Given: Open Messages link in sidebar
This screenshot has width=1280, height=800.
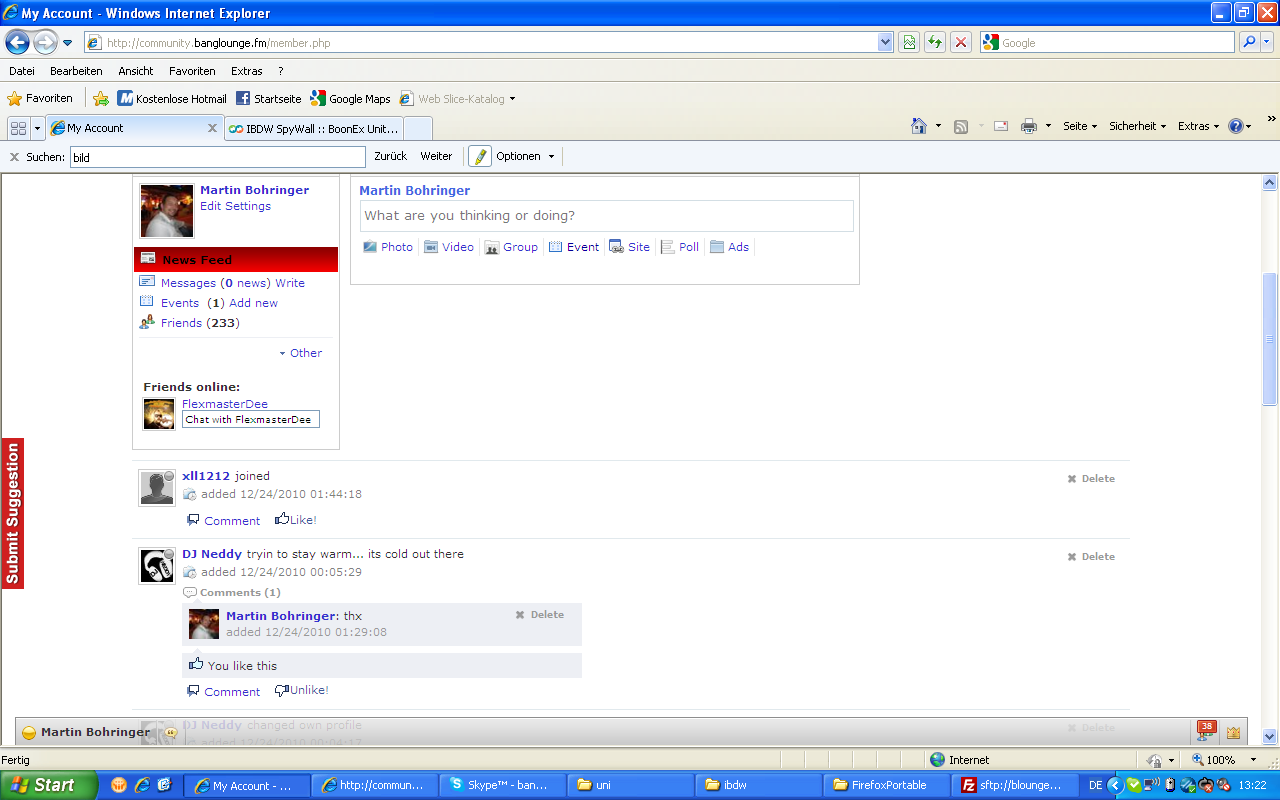Looking at the screenshot, I should pyautogui.click(x=188, y=283).
